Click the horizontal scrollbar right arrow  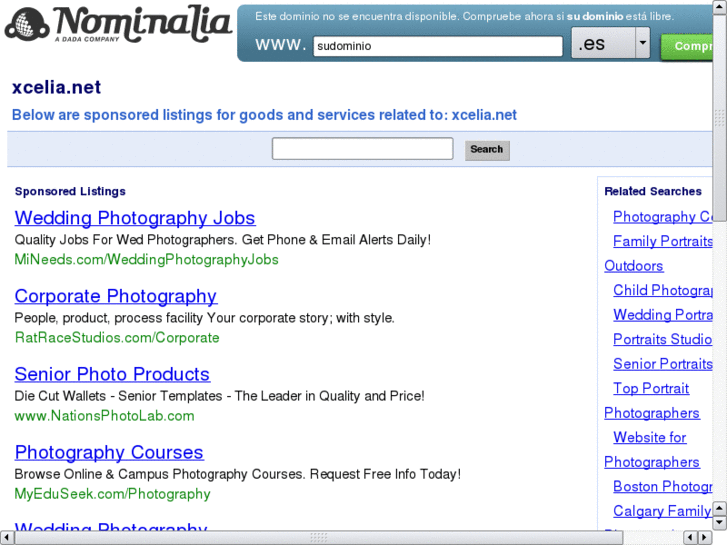point(705,537)
